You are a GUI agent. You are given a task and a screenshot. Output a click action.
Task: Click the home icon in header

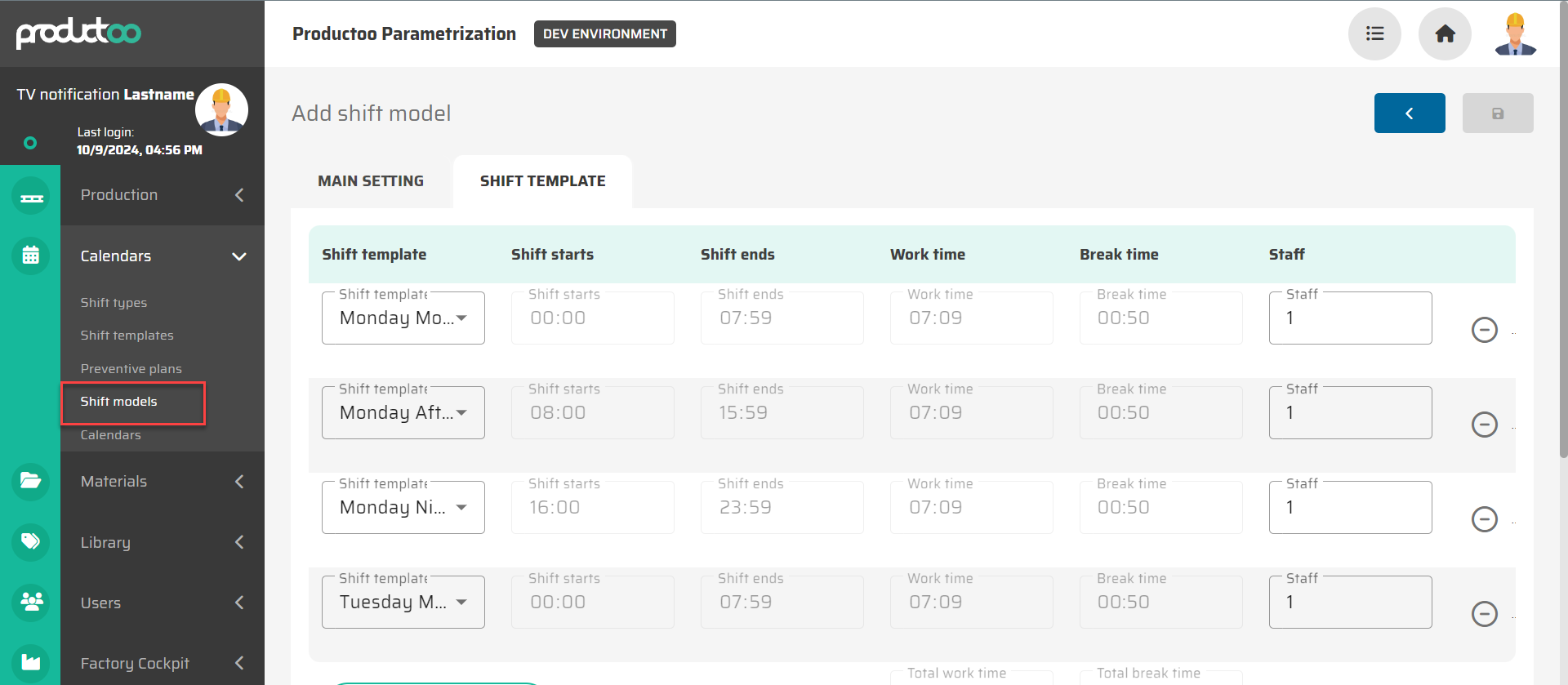coord(1445,33)
